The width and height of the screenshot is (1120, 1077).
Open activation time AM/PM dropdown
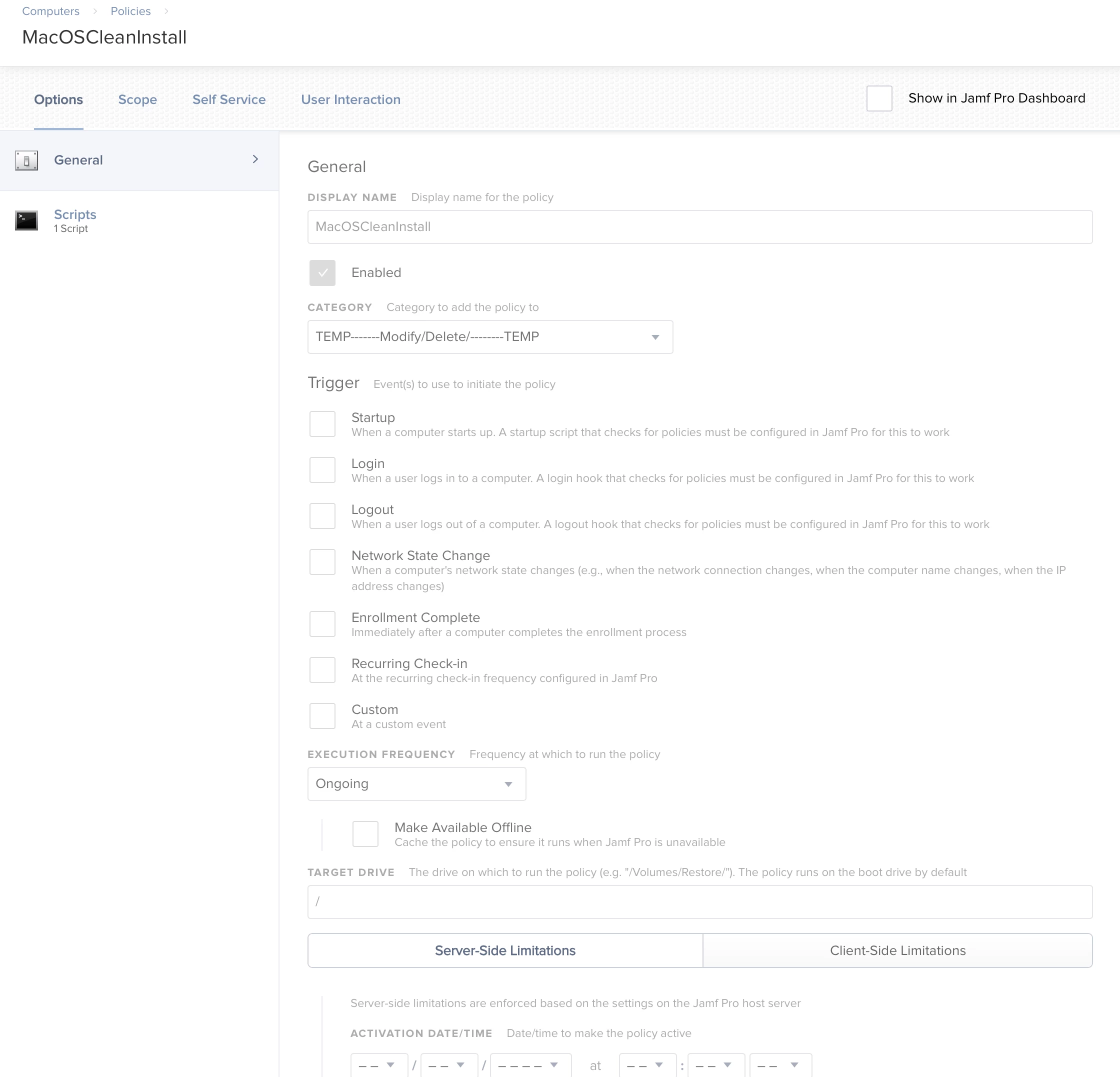[780, 1065]
